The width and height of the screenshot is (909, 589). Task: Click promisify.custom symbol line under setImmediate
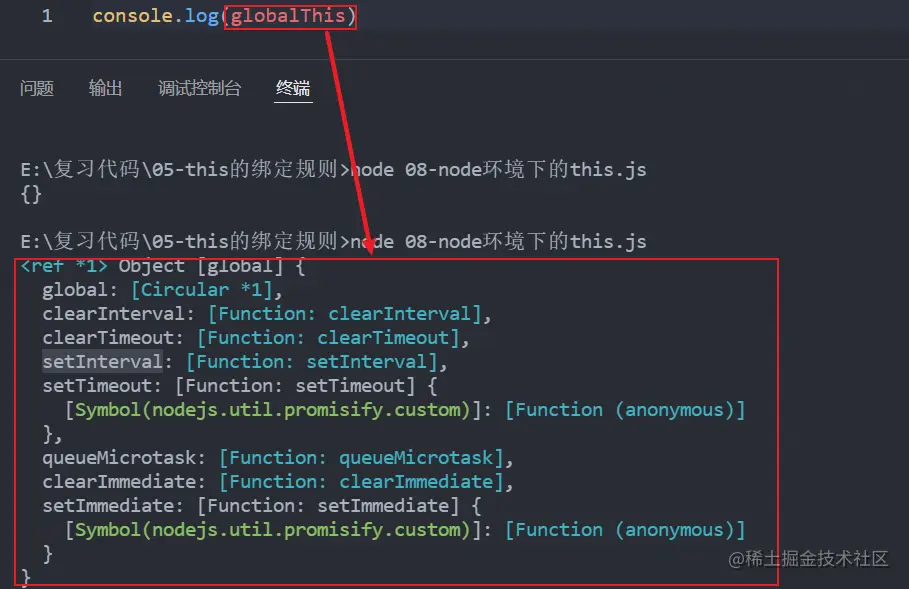pyautogui.click(x=405, y=529)
